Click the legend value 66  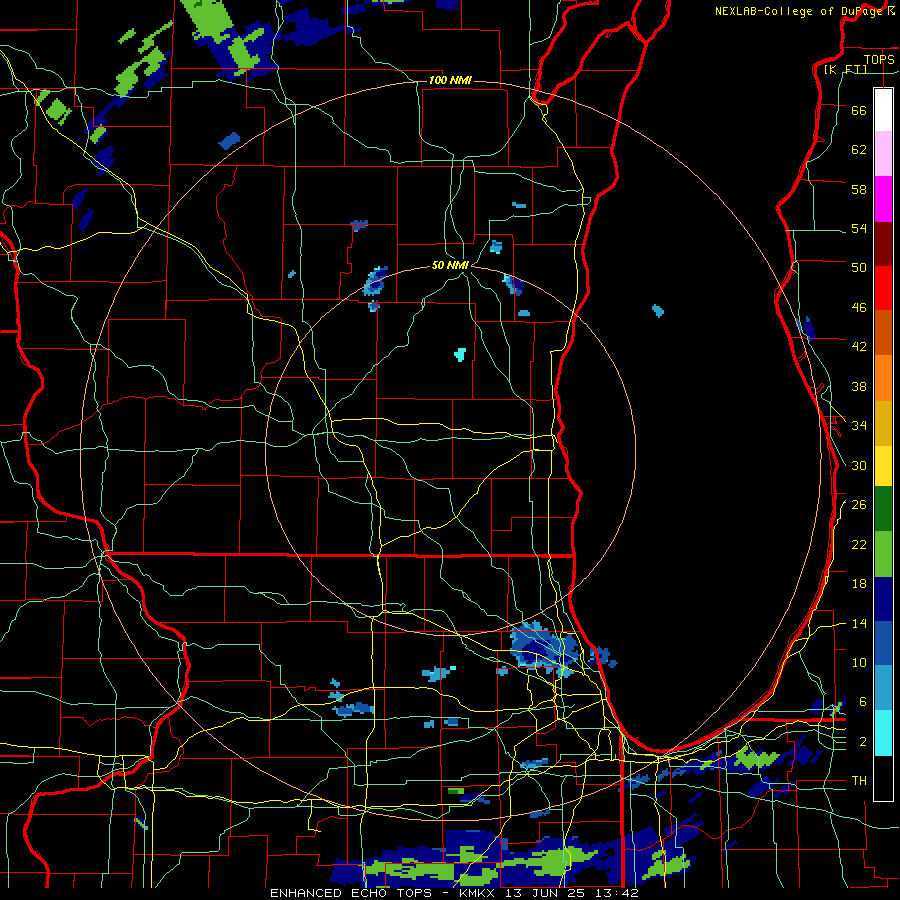[859, 110]
